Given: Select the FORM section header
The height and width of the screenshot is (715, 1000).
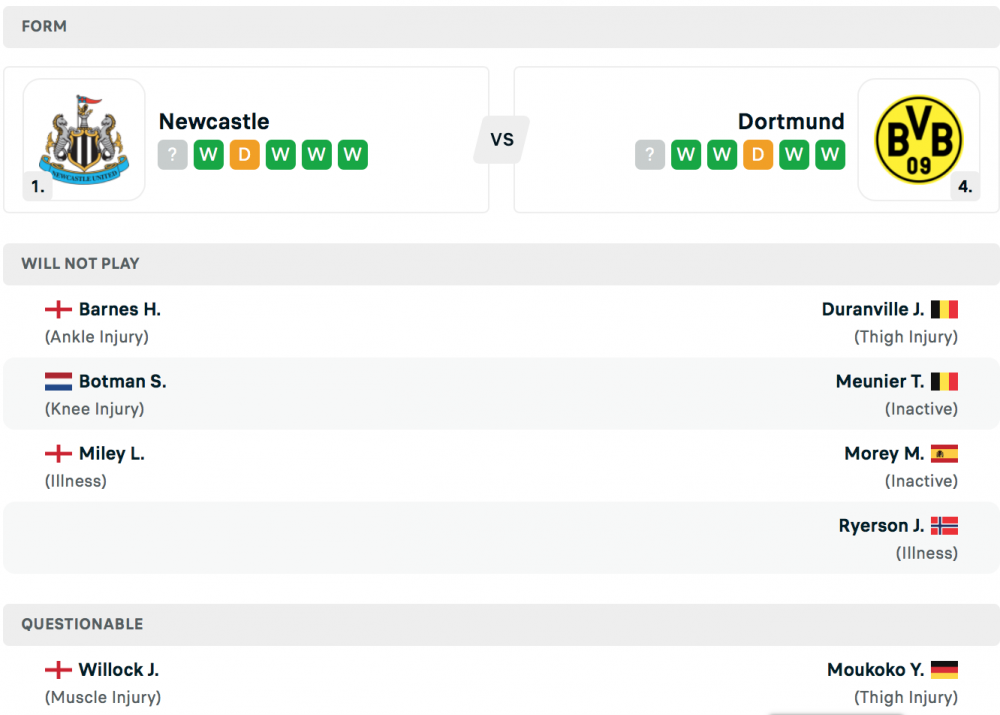Looking at the screenshot, I should (501, 27).
